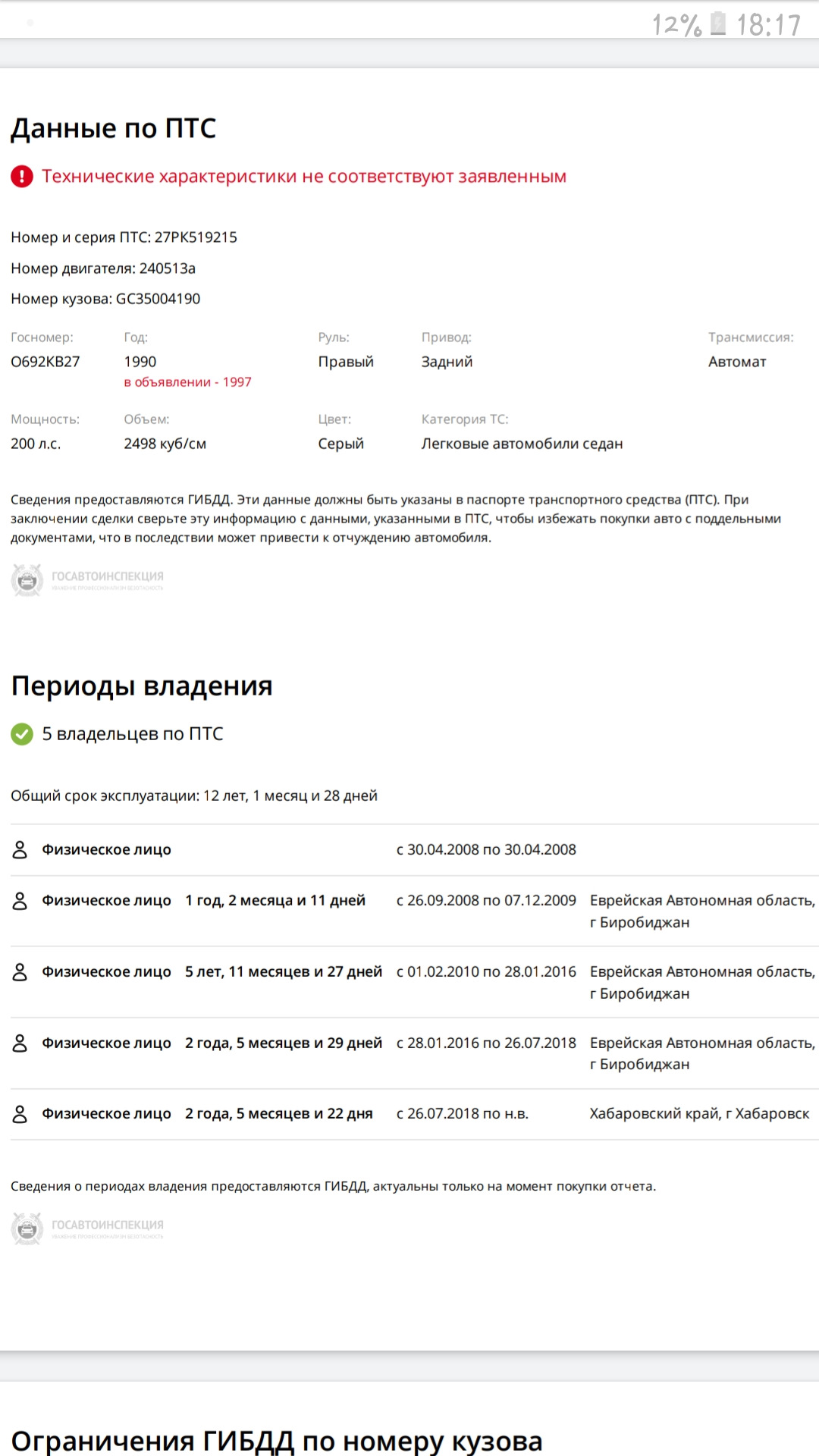The height and width of the screenshot is (1456, 819).
Task: Click '5 владельцев по ПТС' summary text
Action: (x=133, y=734)
